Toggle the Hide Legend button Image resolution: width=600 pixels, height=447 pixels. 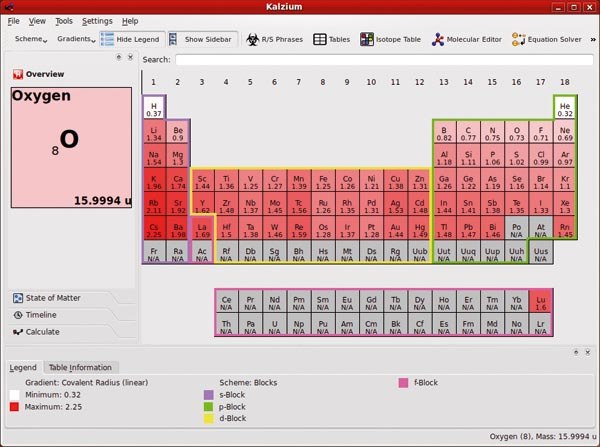[x=132, y=39]
